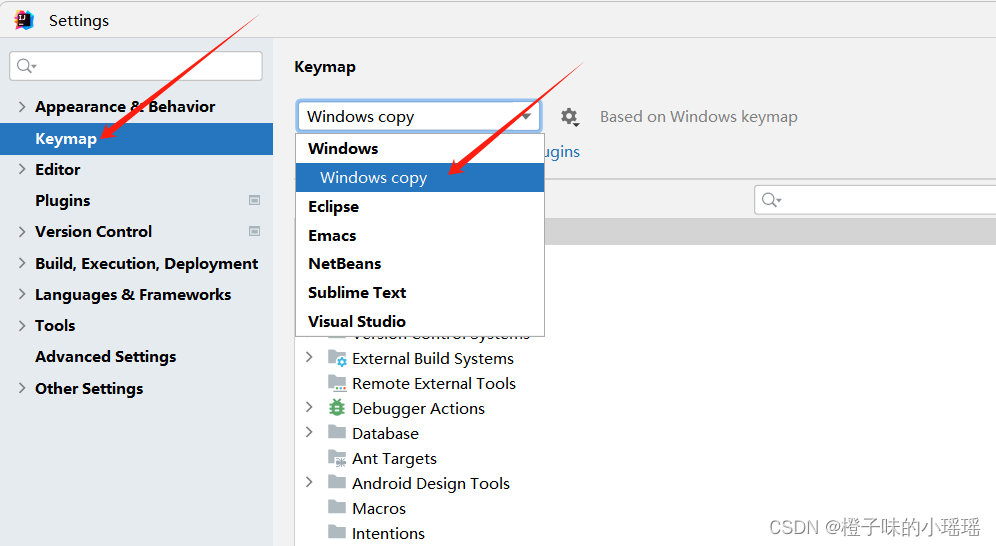Image resolution: width=996 pixels, height=546 pixels.
Task: Click the Intentions folder icon
Action: coord(337,533)
